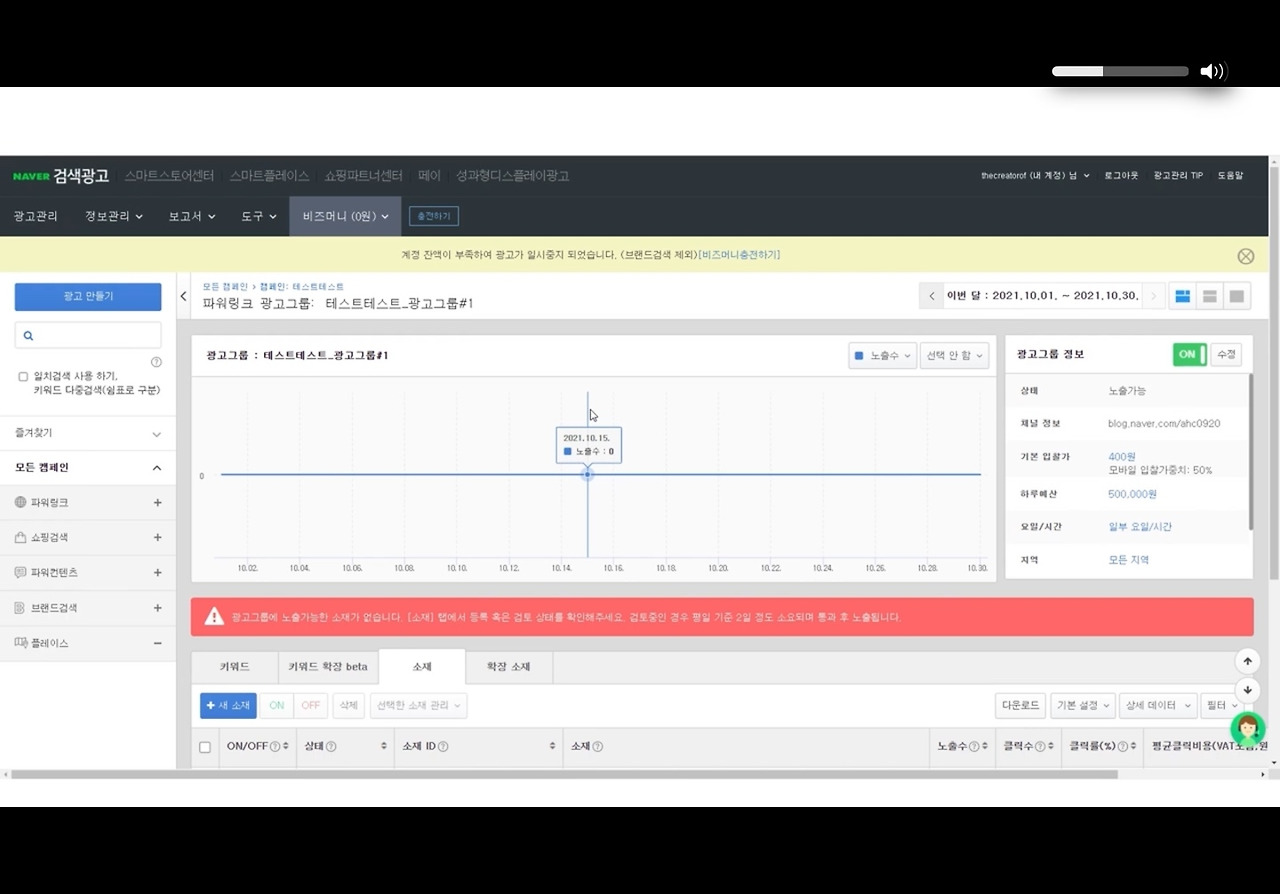
Task: Open the 보고서 dropdown menu
Action: tap(192, 216)
